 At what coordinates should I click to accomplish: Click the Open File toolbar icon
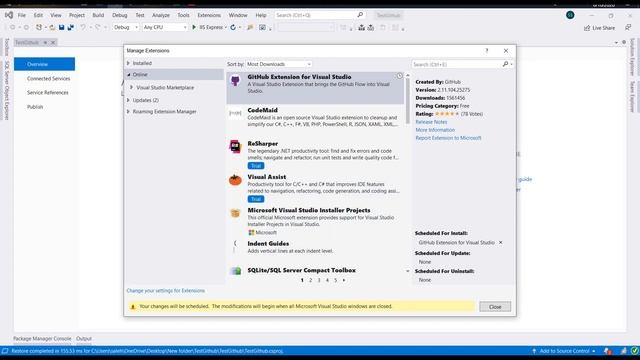pos(52,27)
